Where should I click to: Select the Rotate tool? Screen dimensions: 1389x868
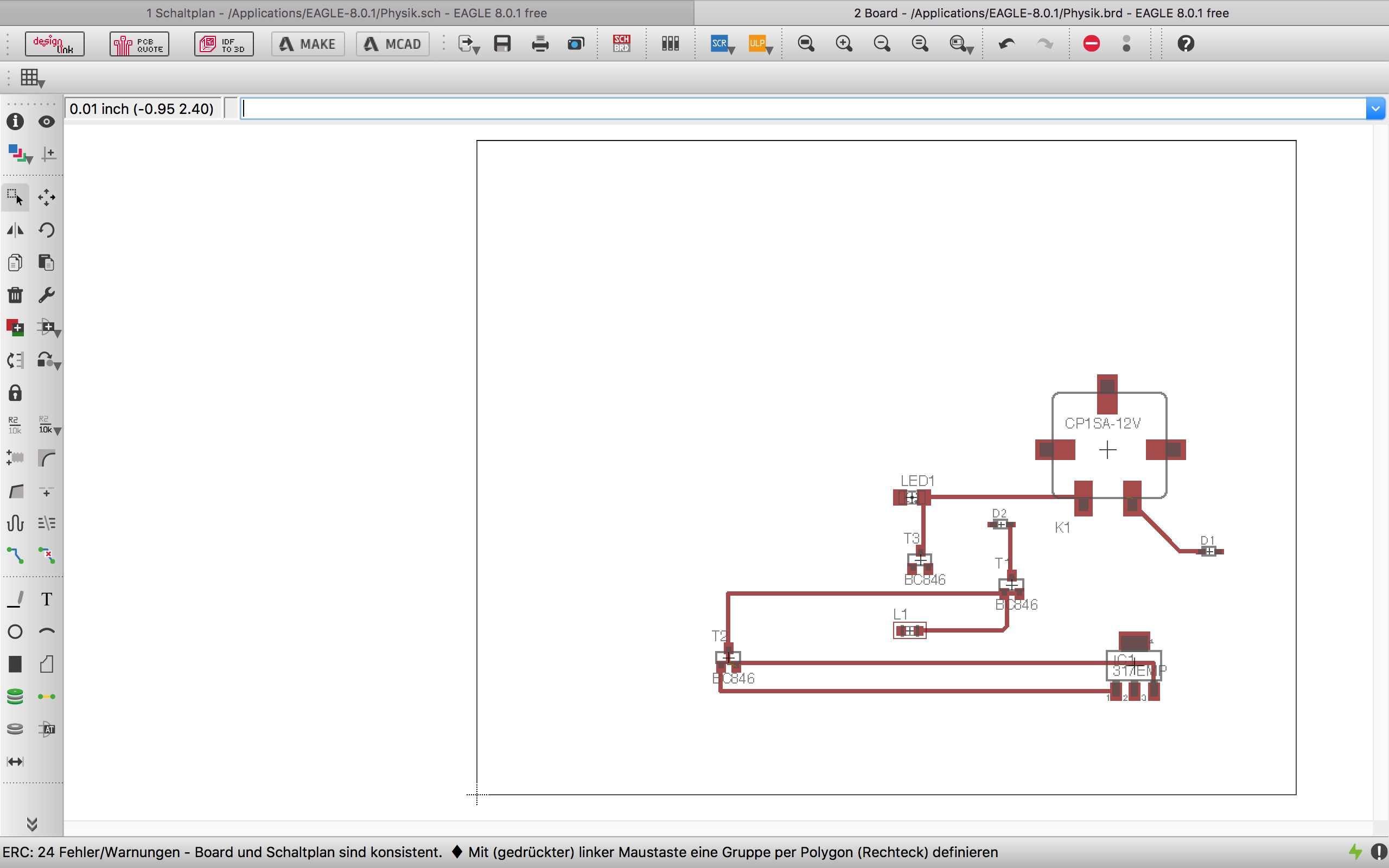[47, 230]
